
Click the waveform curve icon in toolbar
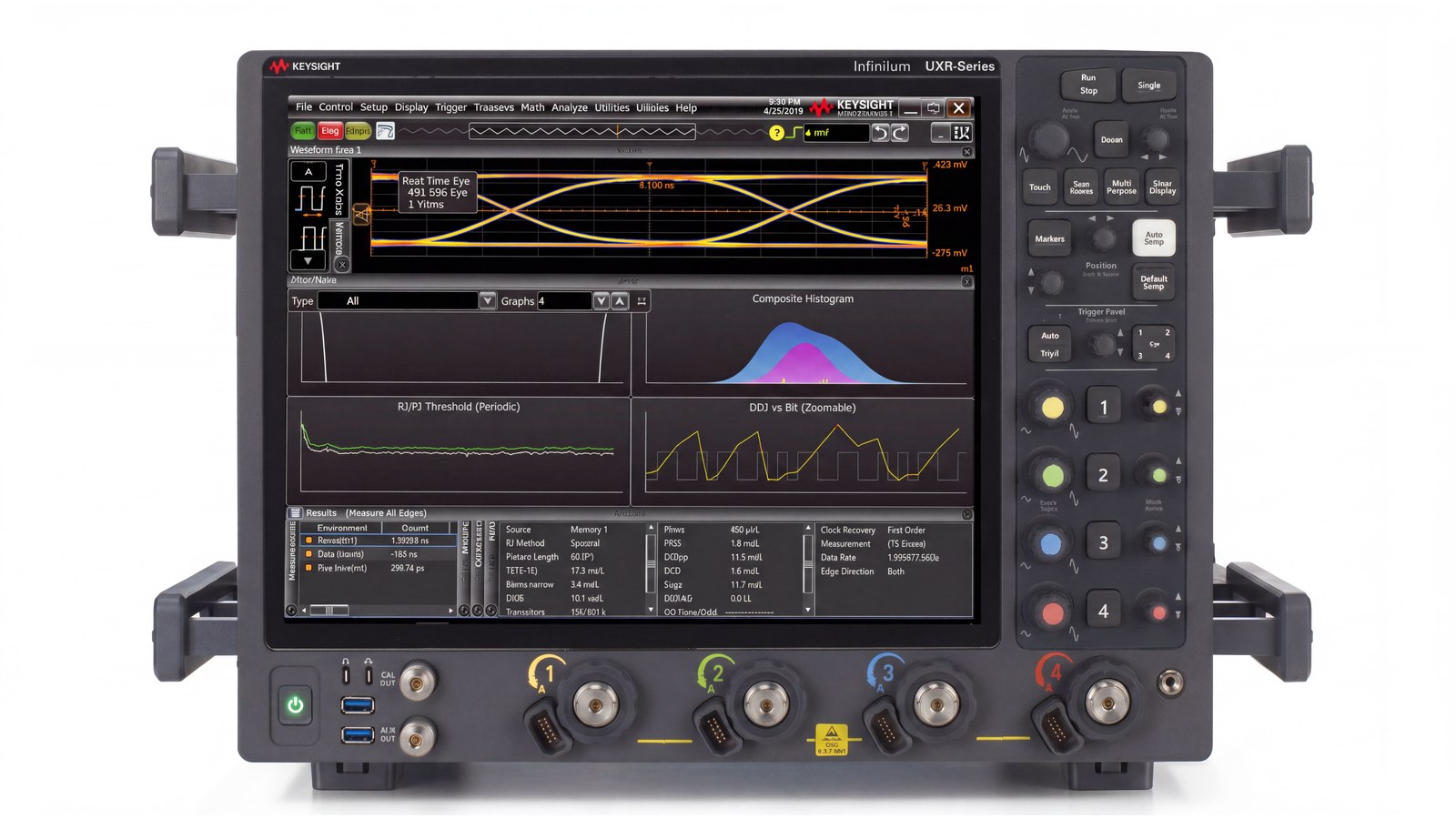[x=385, y=131]
